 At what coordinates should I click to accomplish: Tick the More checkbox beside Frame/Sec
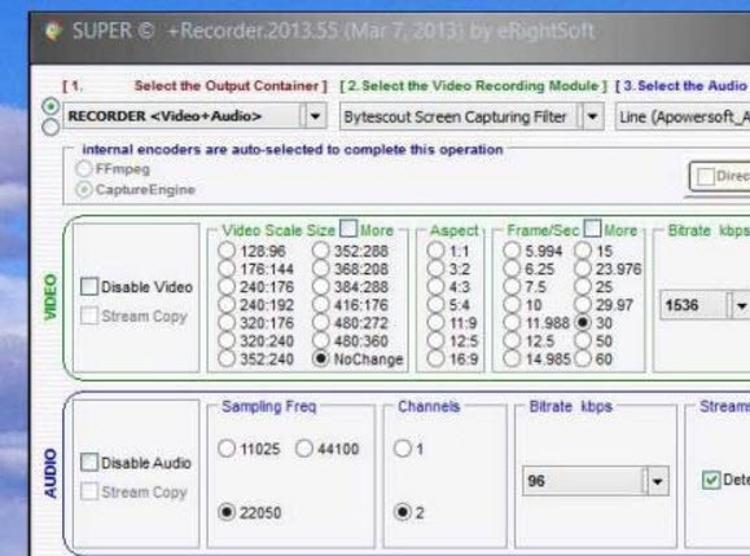591,230
